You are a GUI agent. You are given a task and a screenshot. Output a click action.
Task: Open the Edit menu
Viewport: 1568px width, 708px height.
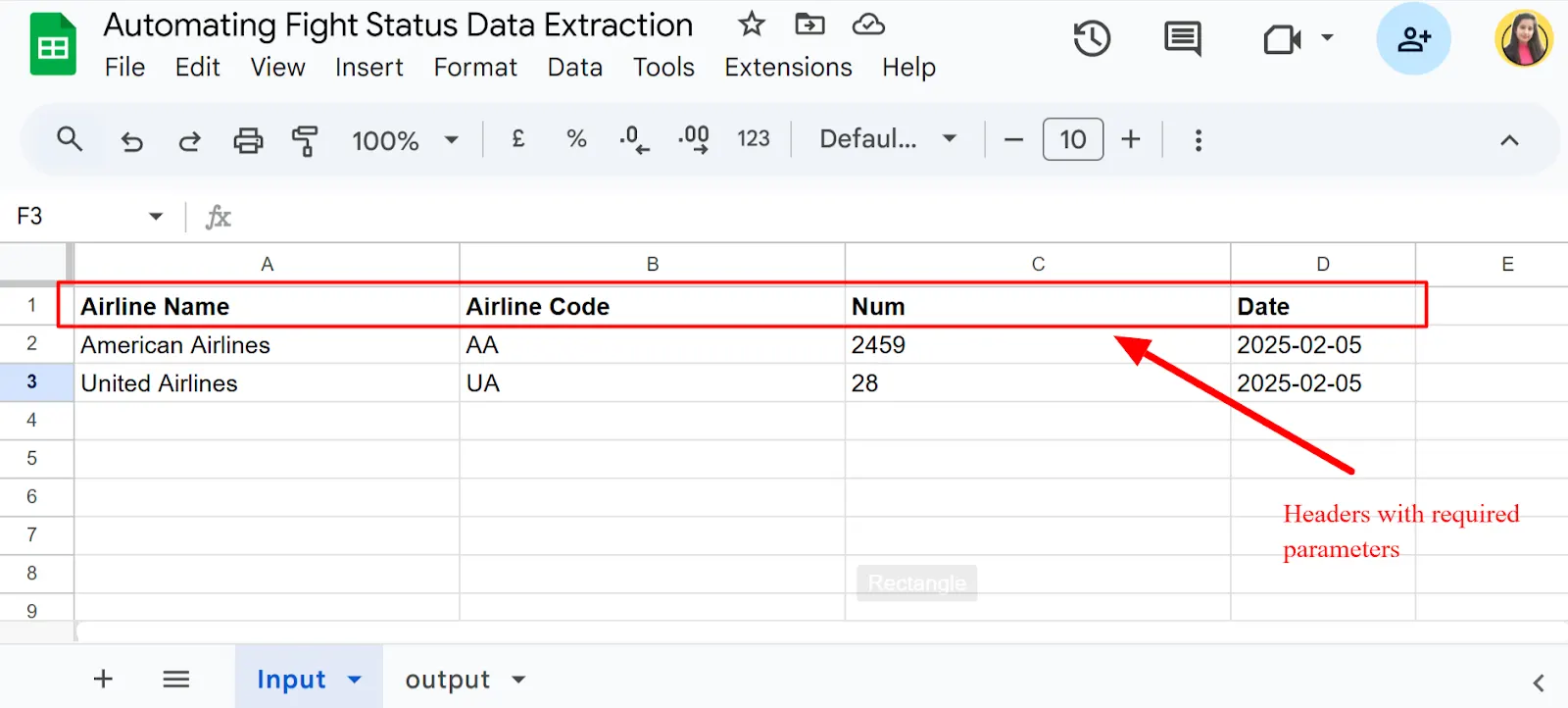click(x=197, y=67)
